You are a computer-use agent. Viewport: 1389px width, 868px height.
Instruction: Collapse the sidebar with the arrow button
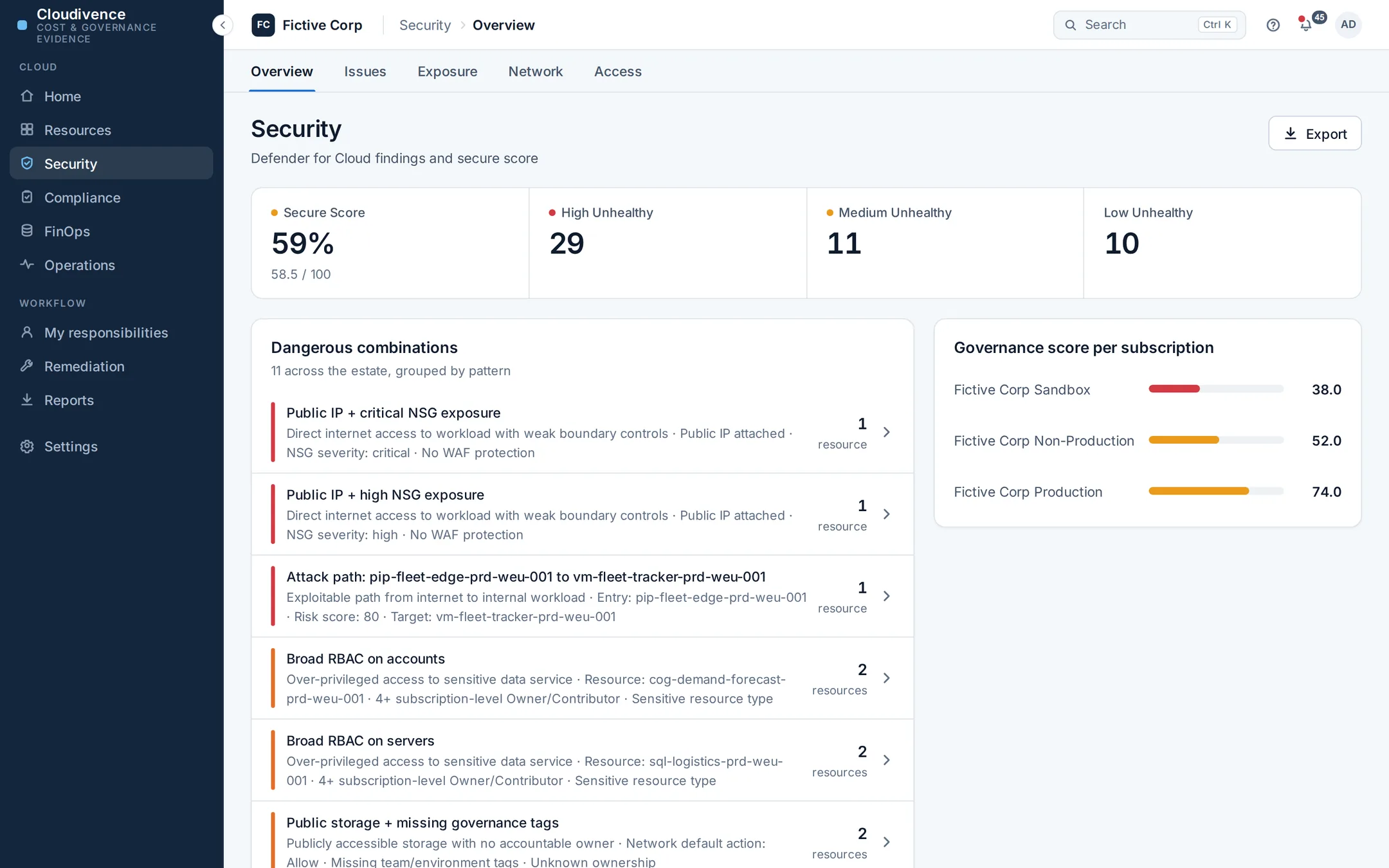pos(222,25)
